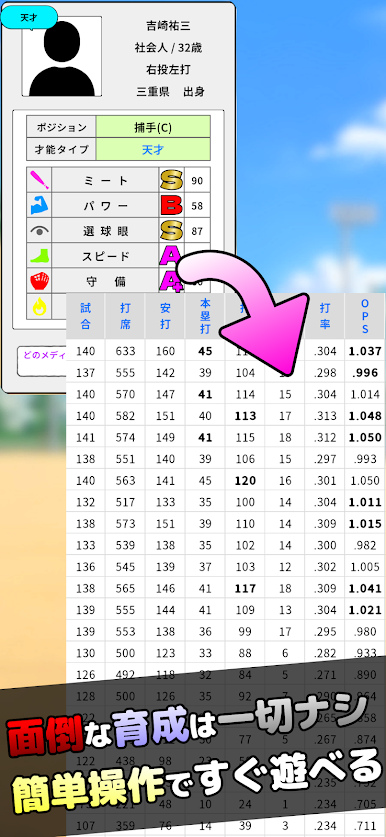The image size is (386, 837).
Task: Click the OPS cell 1.037
Action: pyautogui.click(x=365, y=351)
